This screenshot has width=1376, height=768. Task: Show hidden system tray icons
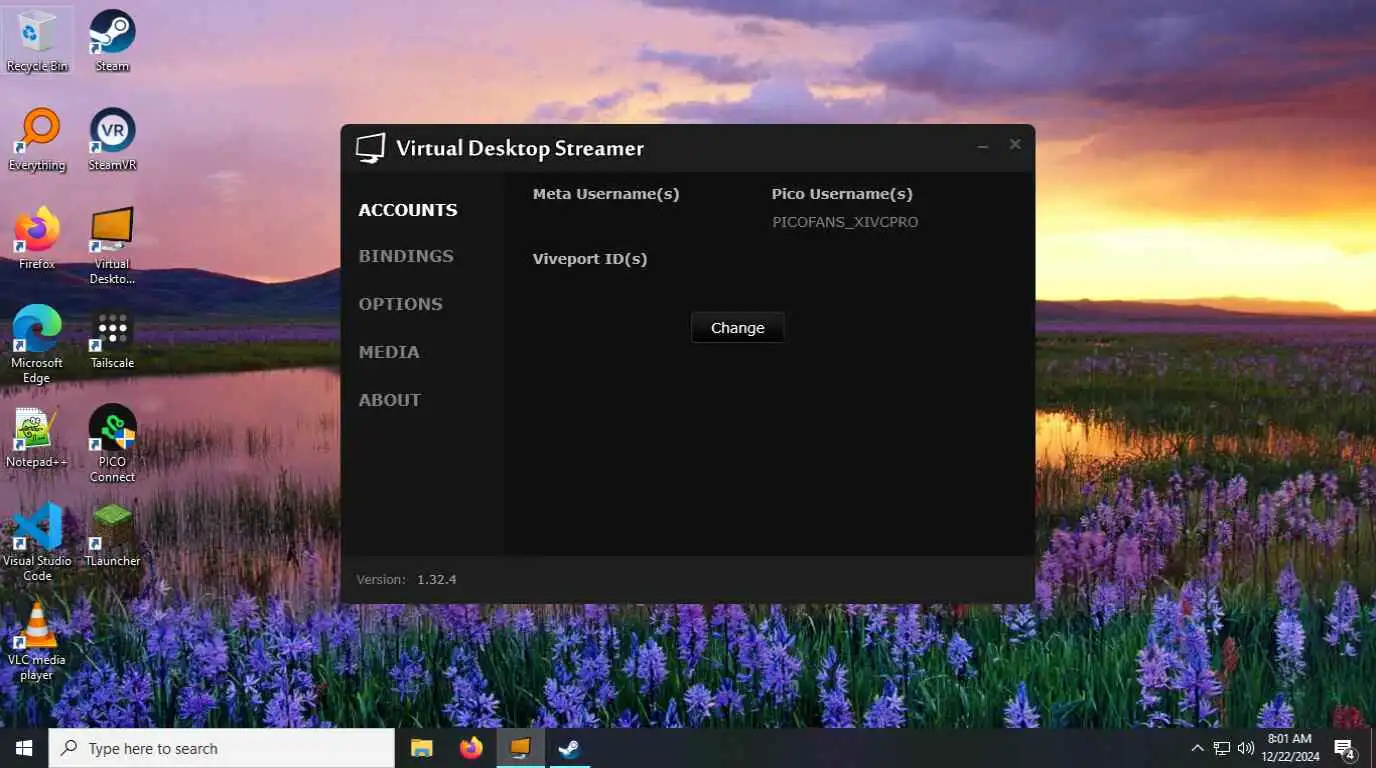pos(1197,748)
